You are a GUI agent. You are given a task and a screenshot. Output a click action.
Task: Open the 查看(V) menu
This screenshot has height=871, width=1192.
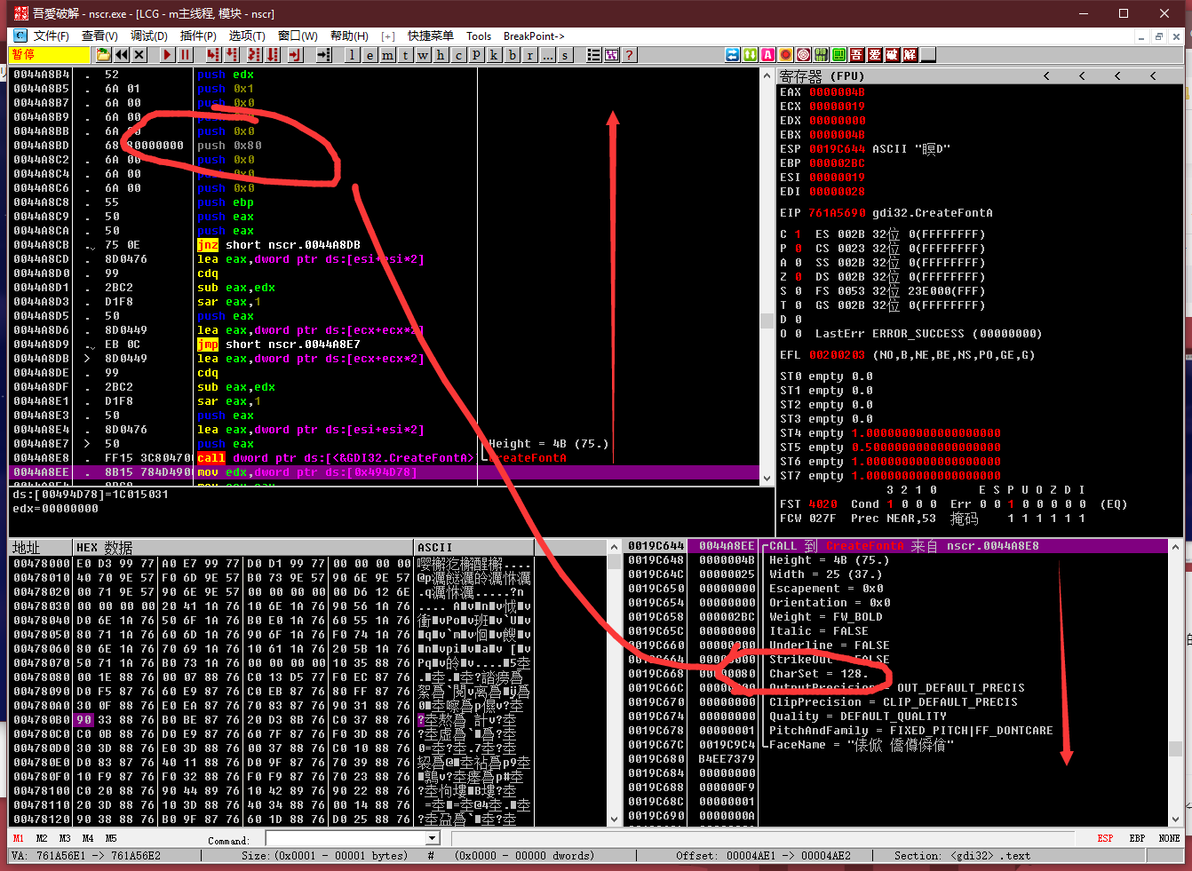(100, 36)
